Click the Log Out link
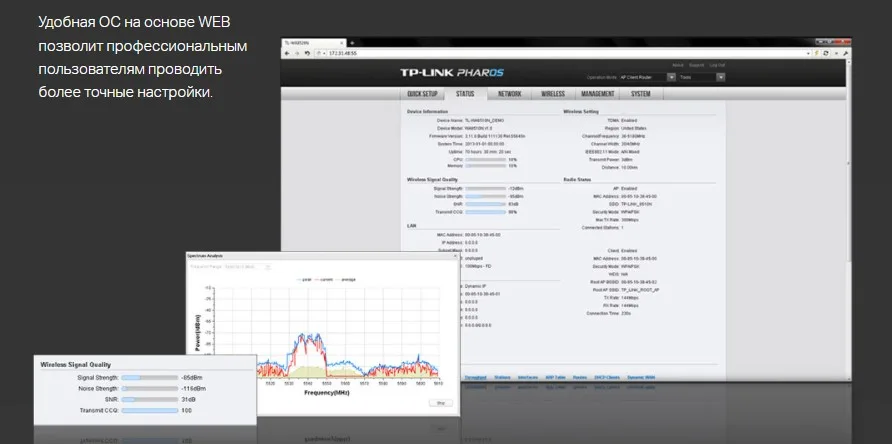 [x=718, y=65]
